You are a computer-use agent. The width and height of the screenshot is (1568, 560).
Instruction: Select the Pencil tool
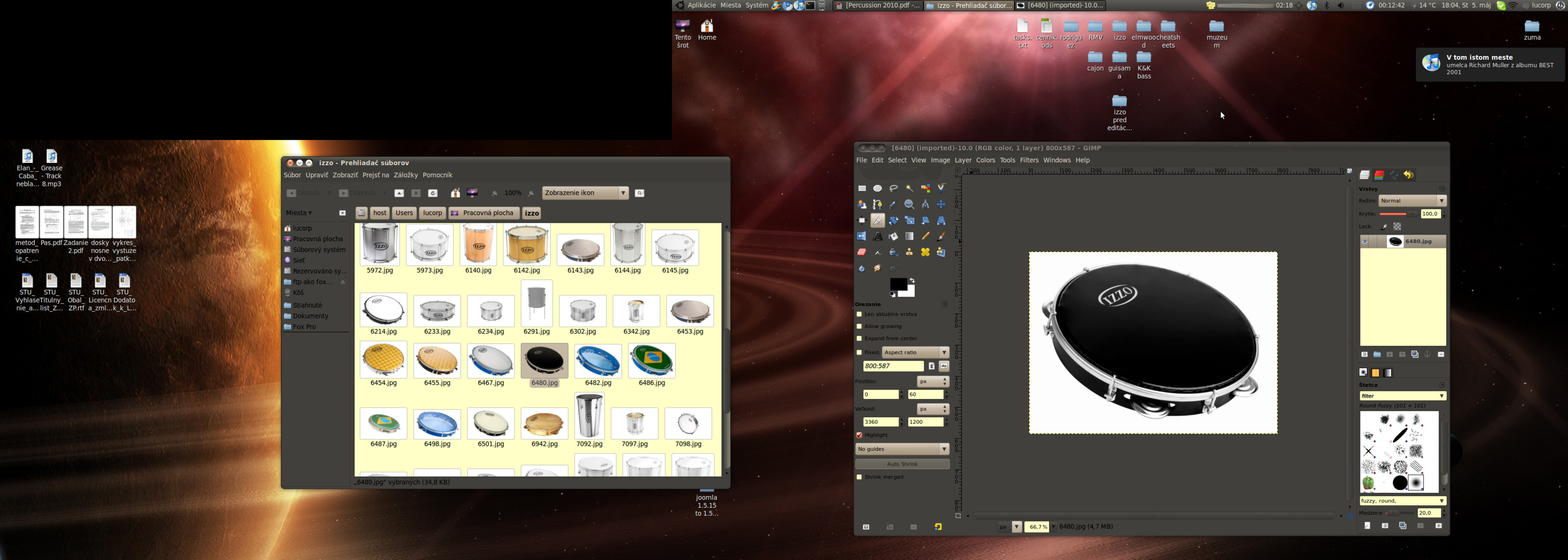pyautogui.click(x=925, y=236)
